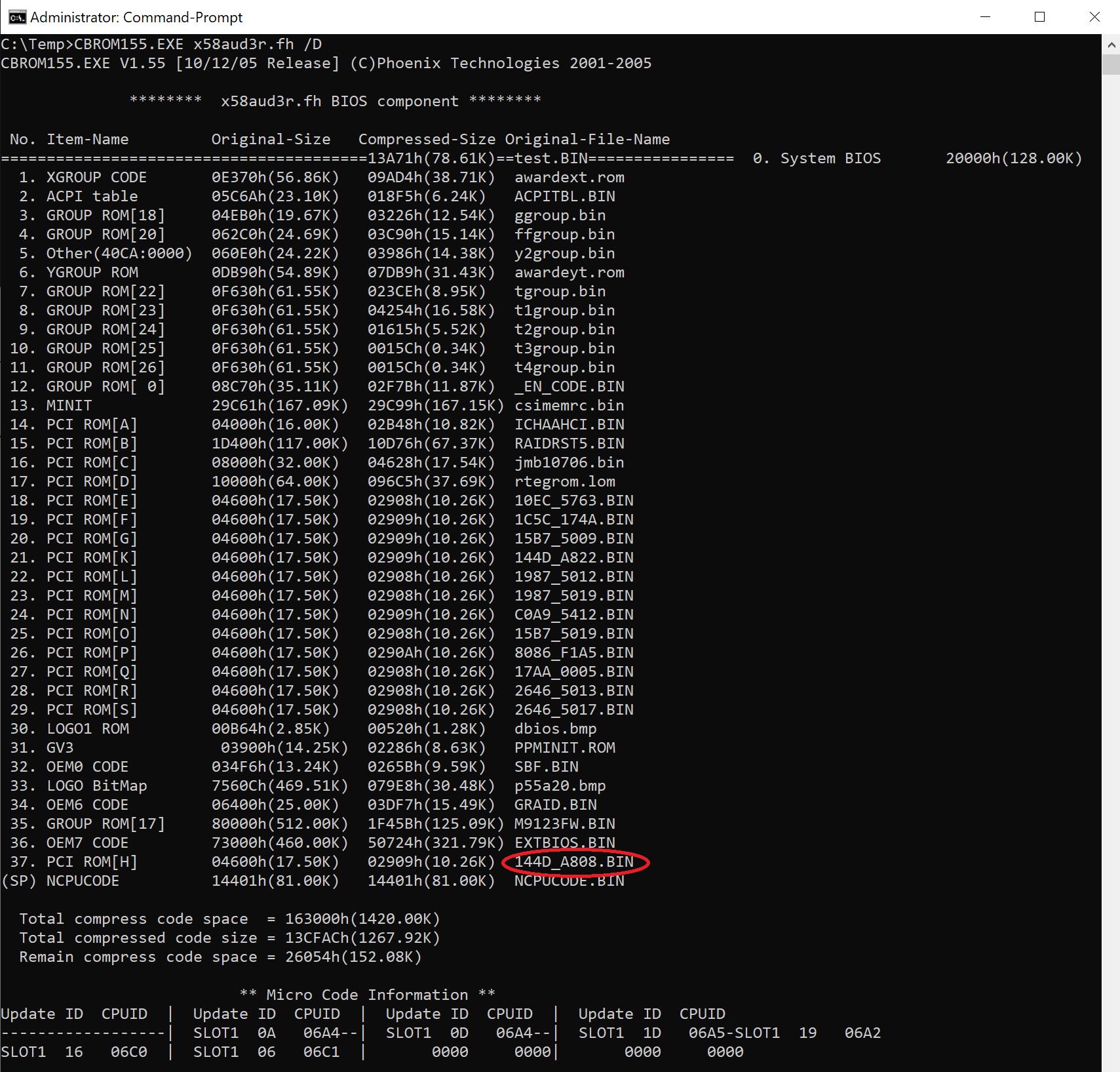This screenshot has width=1120, height=1072.
Task: Click the scrollbar up arrow
Action: [1111, 45]
